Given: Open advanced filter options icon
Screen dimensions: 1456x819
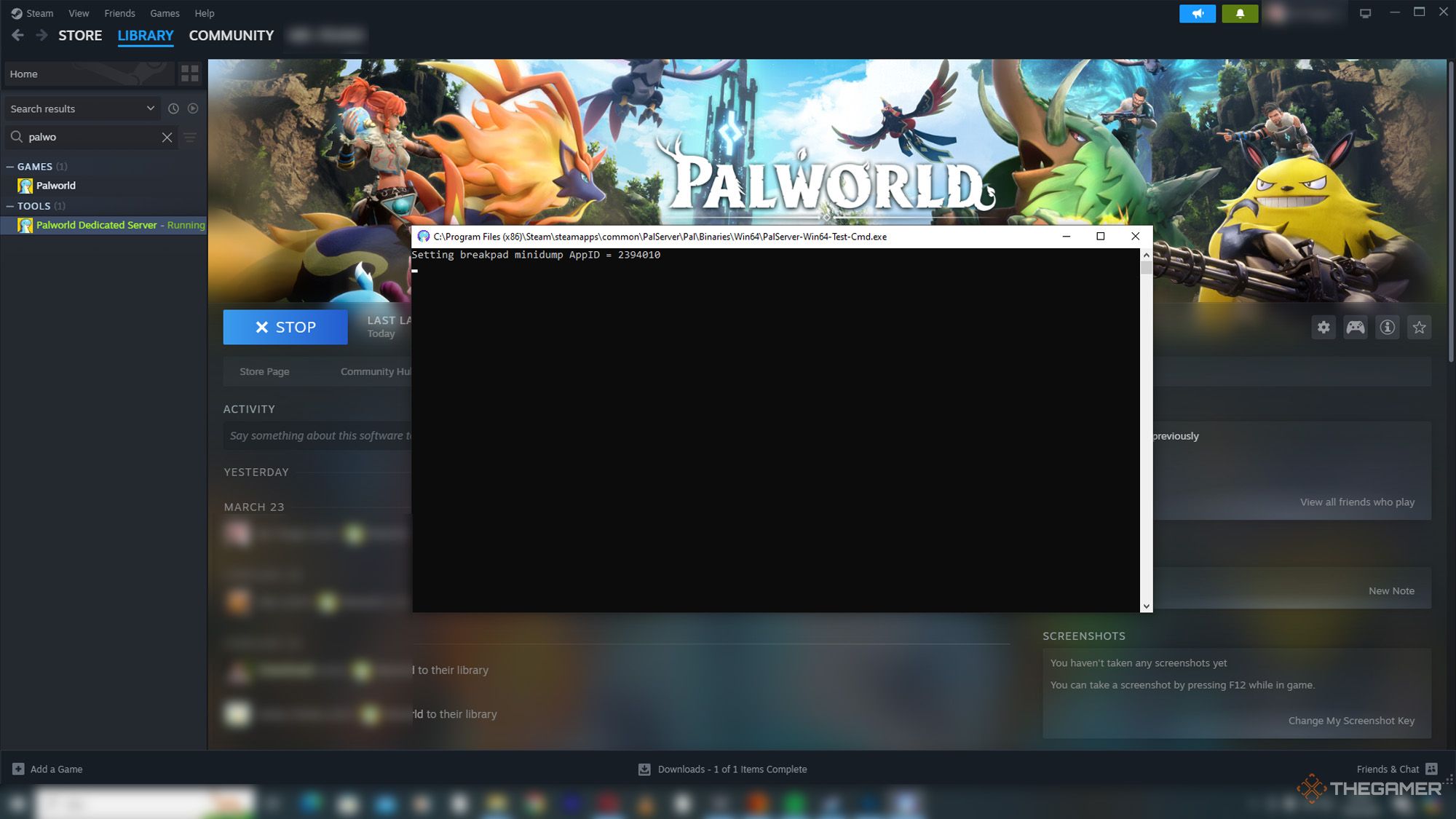Looking at the screenshot, I should pyautogui.click(x=190, y=137).
